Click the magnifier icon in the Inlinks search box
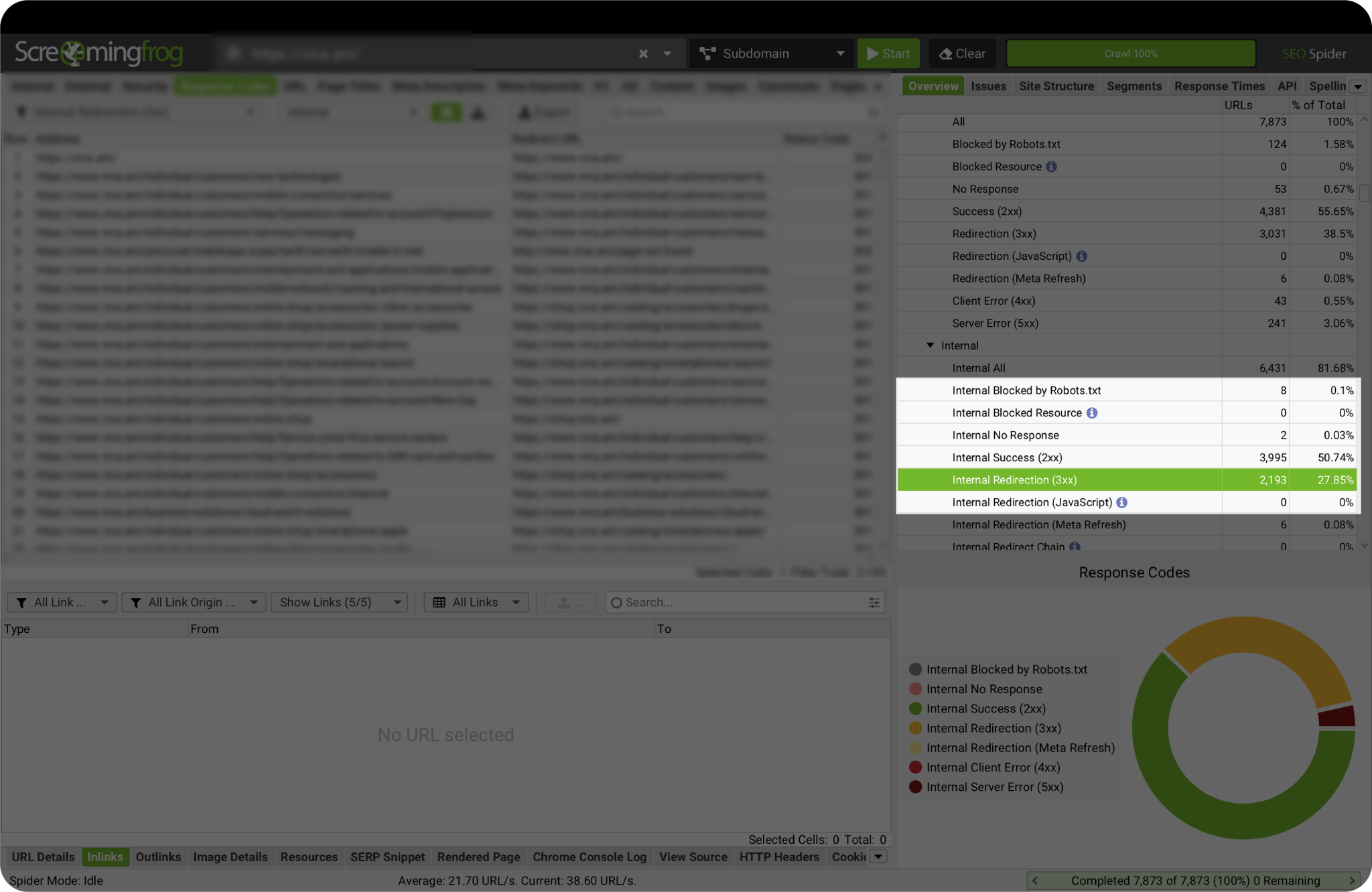This screenshot has height=892, width=1372. coord(617,602)
